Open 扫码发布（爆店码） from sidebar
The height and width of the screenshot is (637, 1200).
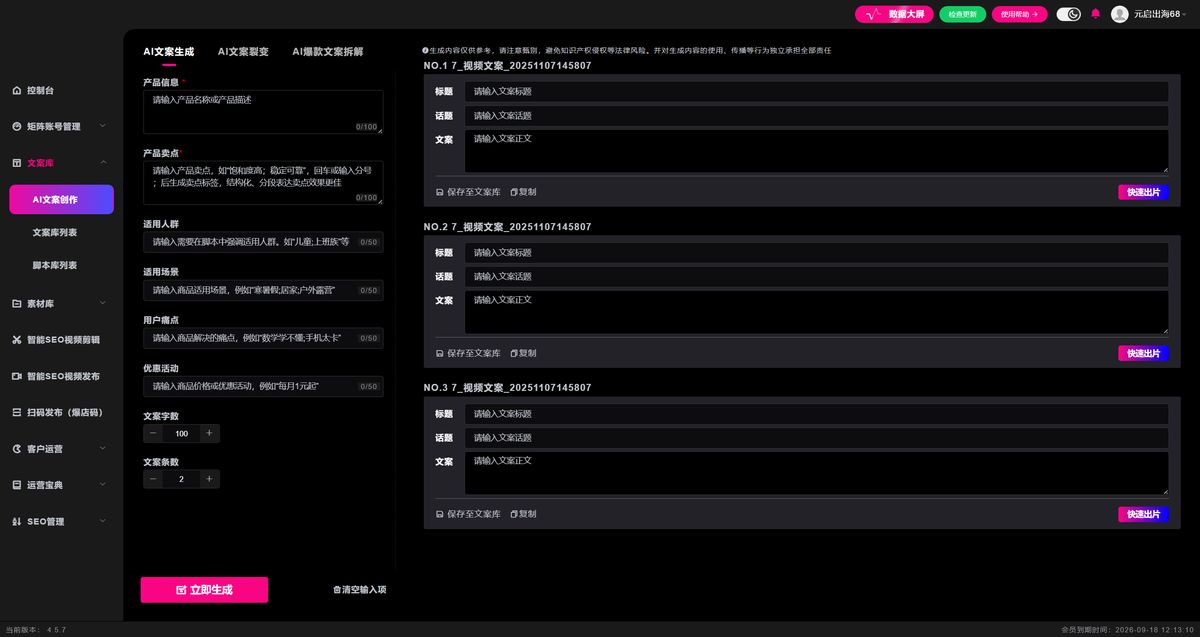[57, 412]
